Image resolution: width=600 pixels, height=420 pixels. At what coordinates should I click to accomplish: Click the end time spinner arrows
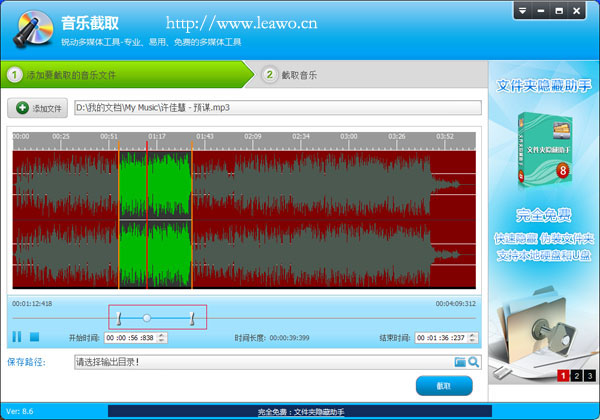tap(474, 338)
